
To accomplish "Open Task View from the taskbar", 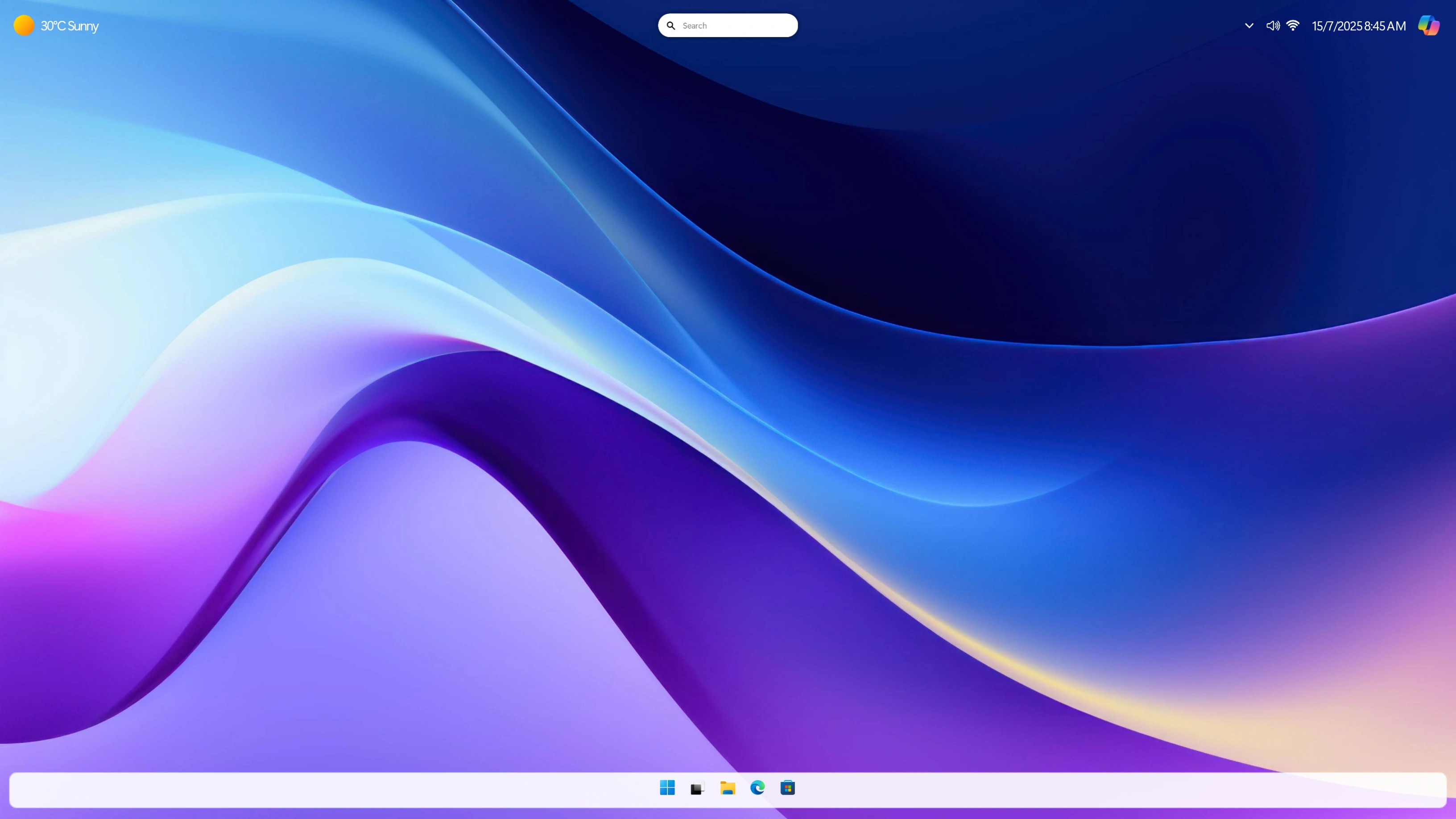I will [x=697, y=788].
